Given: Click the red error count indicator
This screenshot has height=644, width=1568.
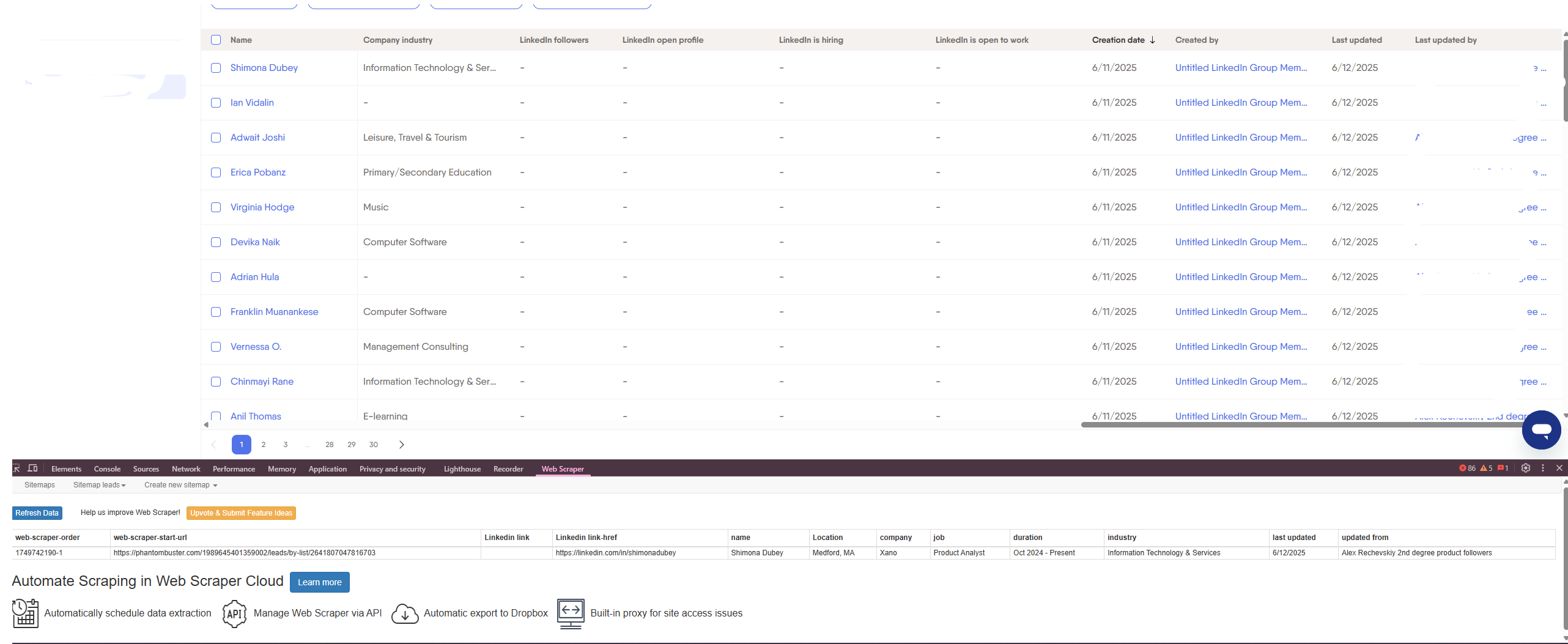Looking at the screenshot, I should coord(1467,468).
